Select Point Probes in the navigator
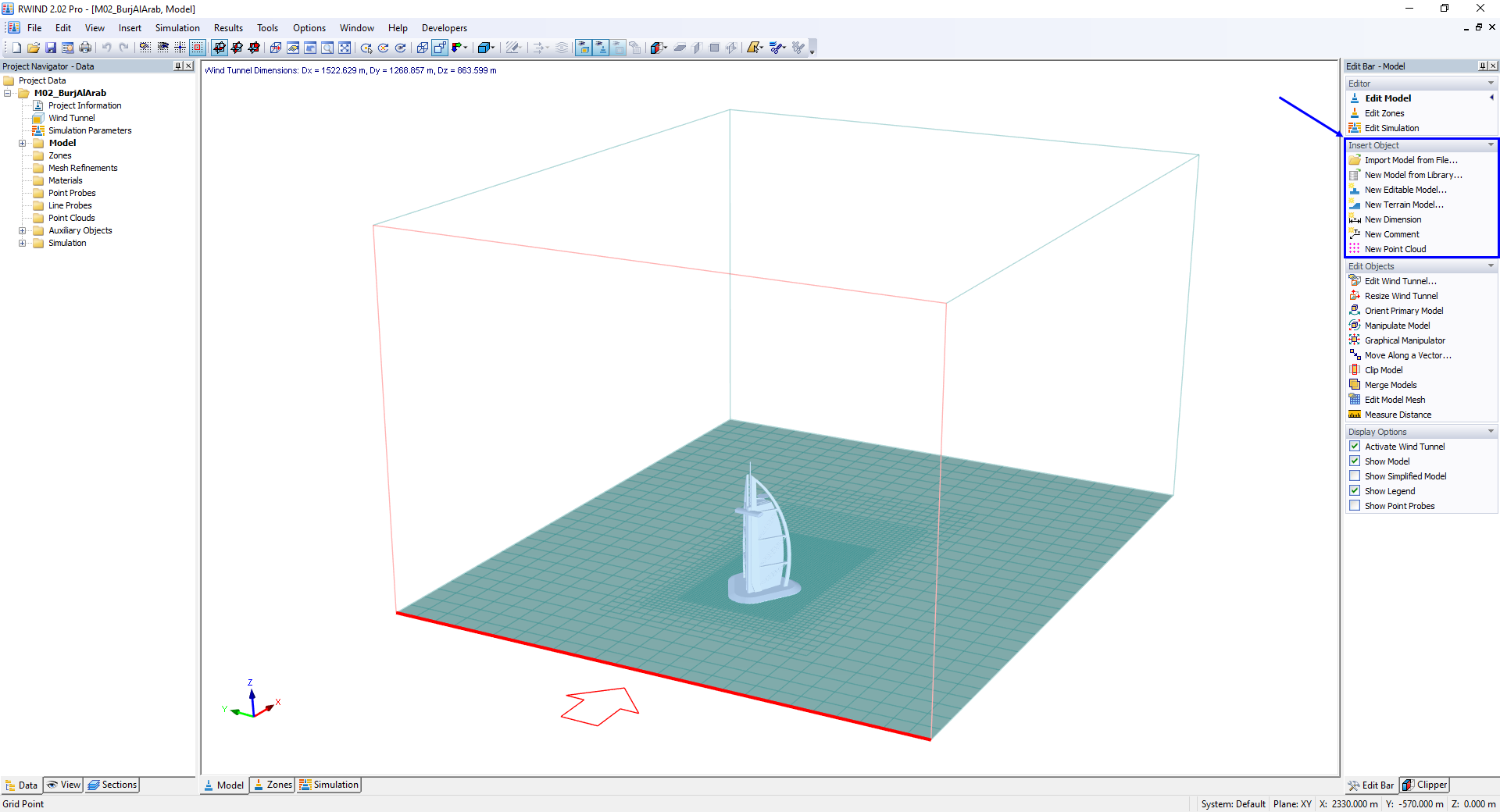Viewport: 1500px width, 812px height. 72,193
